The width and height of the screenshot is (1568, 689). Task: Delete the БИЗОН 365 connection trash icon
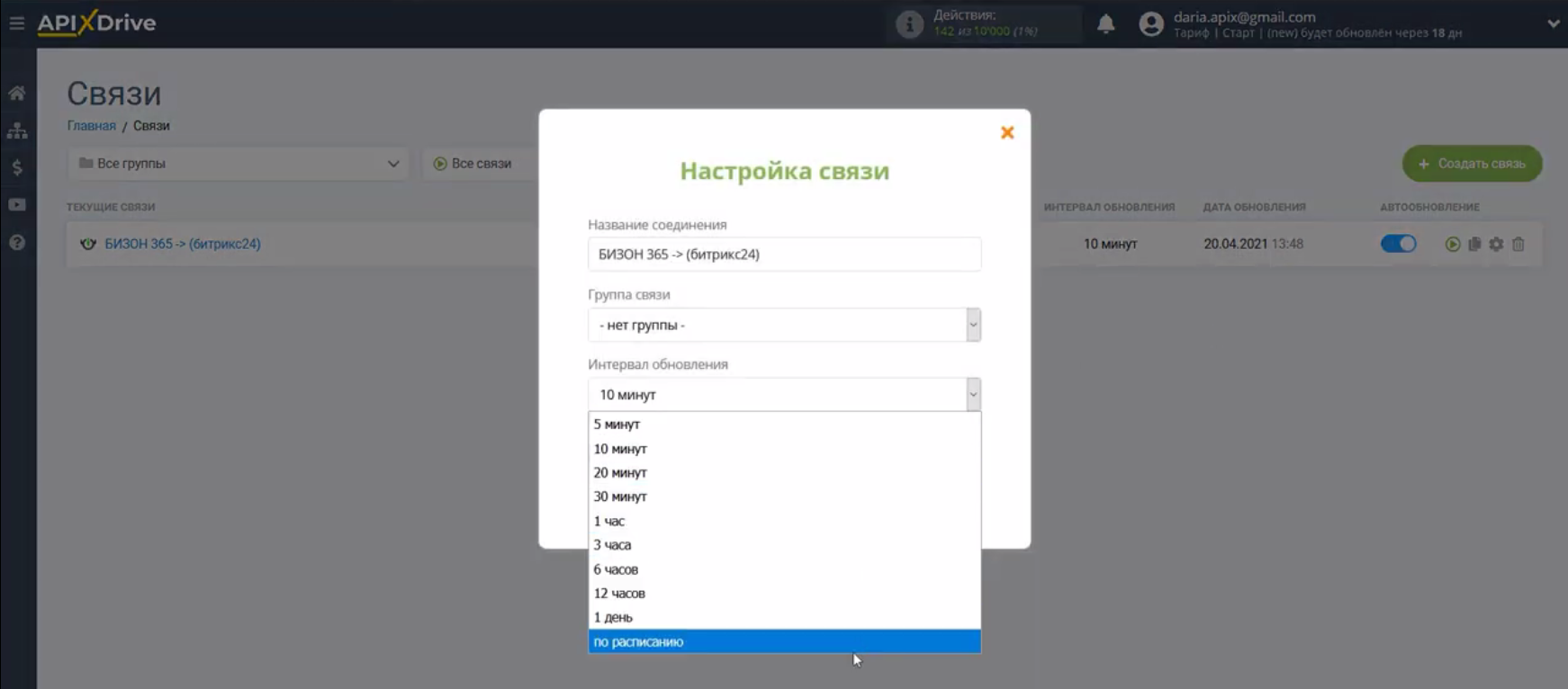pos(1518,244)
